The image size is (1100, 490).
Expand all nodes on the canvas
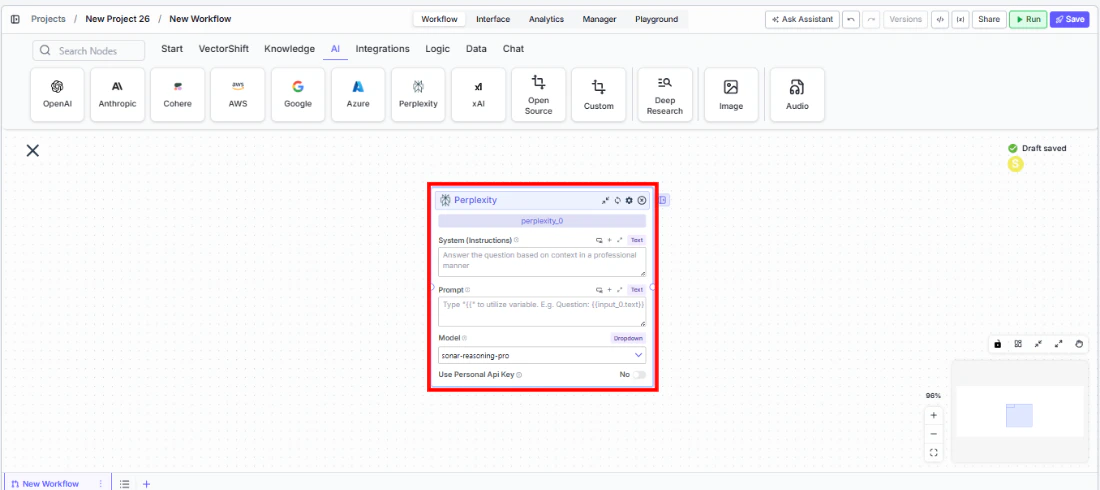(1059, 343)
